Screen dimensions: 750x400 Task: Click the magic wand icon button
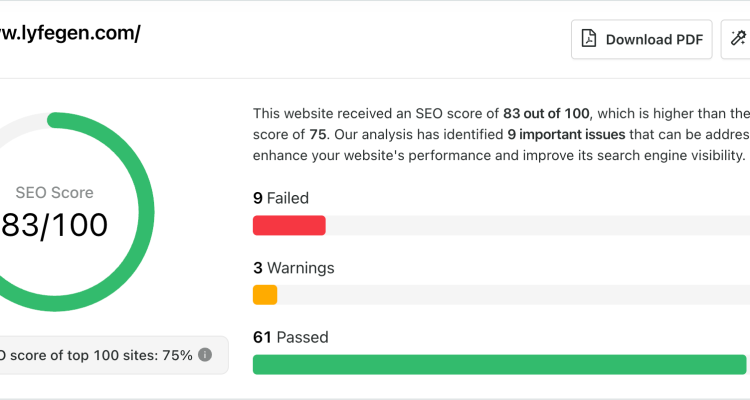pyautogui.click(x=738, y=39)
